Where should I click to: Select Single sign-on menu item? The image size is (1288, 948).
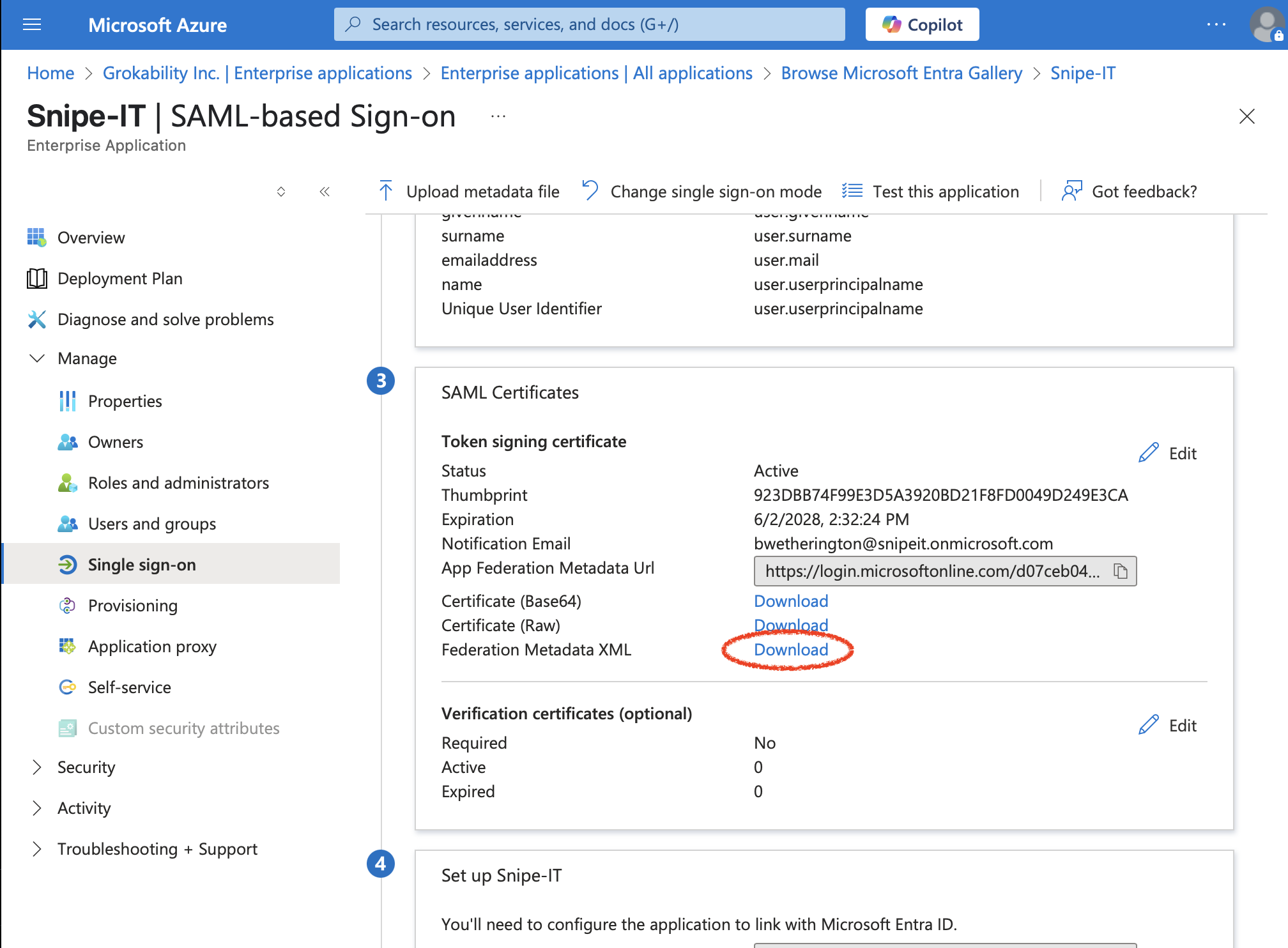tap(171, 564)
